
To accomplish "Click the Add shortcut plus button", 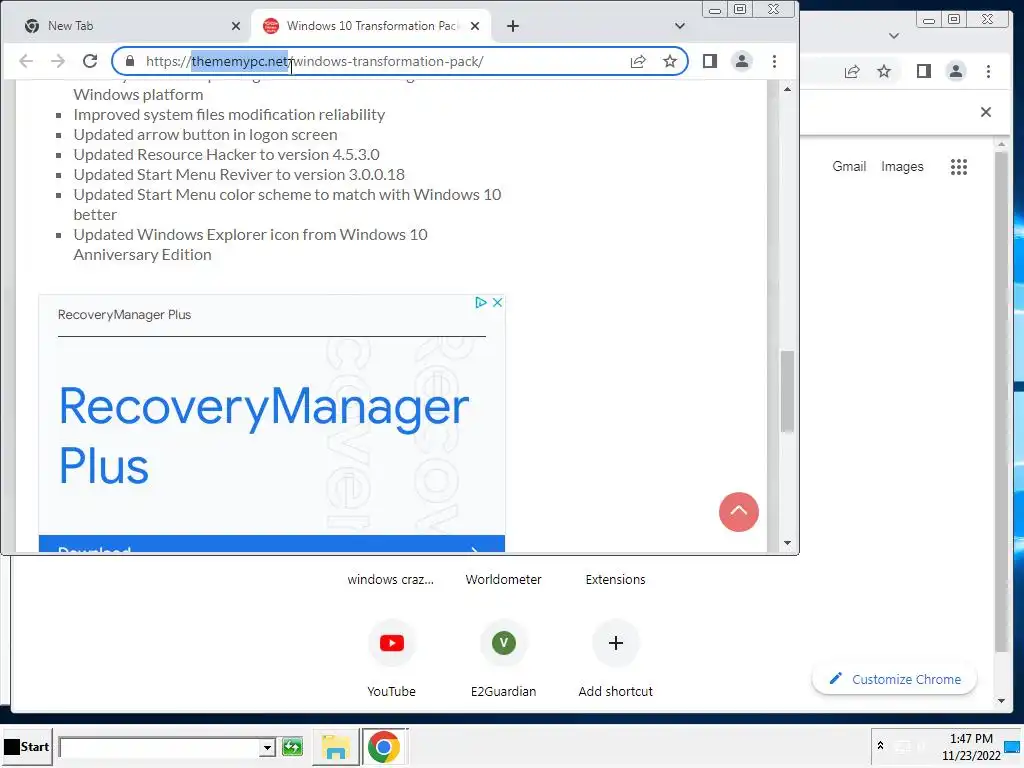I will pos(615,643).
